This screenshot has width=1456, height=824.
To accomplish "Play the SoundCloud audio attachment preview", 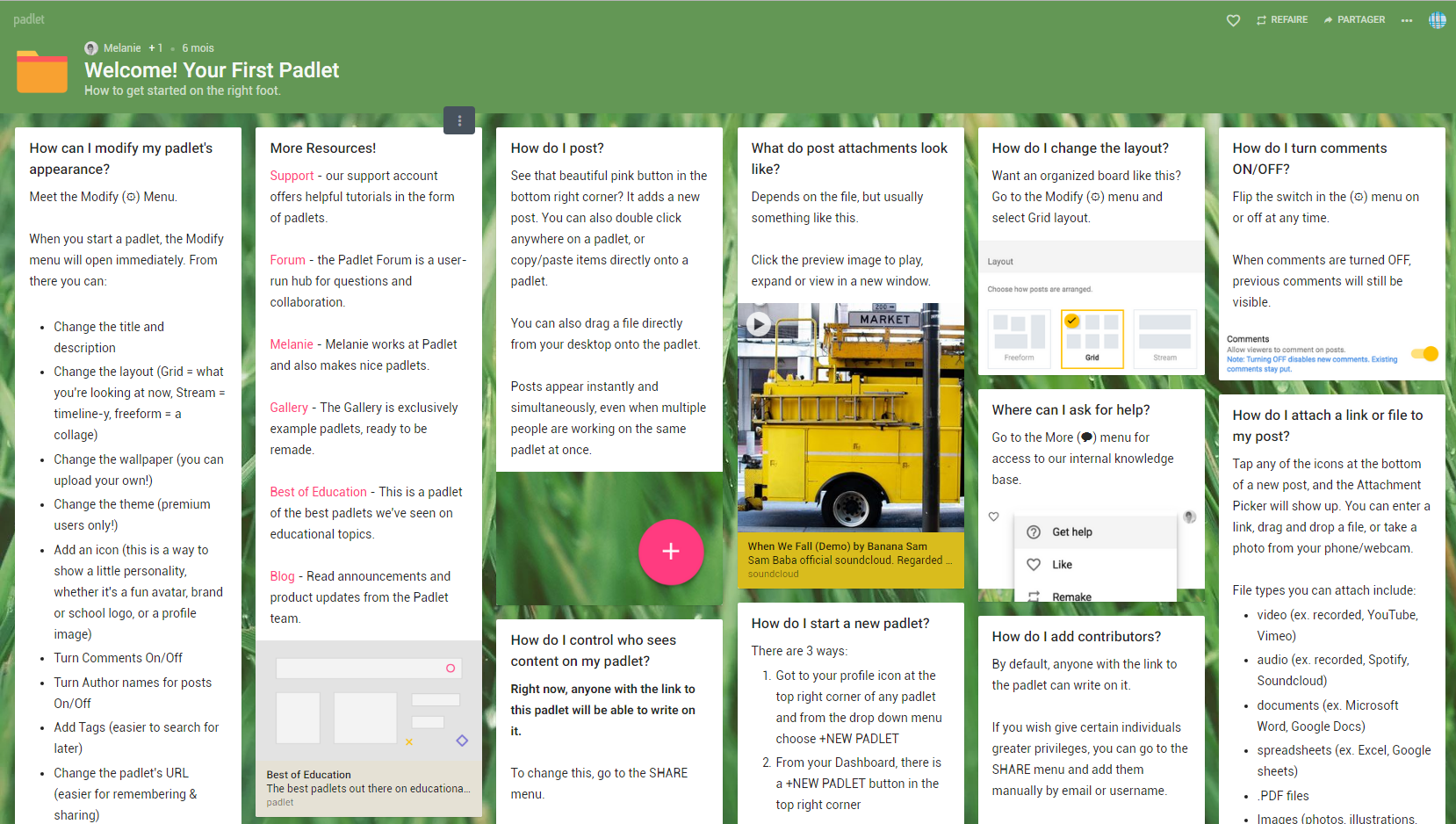I will pos(758,323).
